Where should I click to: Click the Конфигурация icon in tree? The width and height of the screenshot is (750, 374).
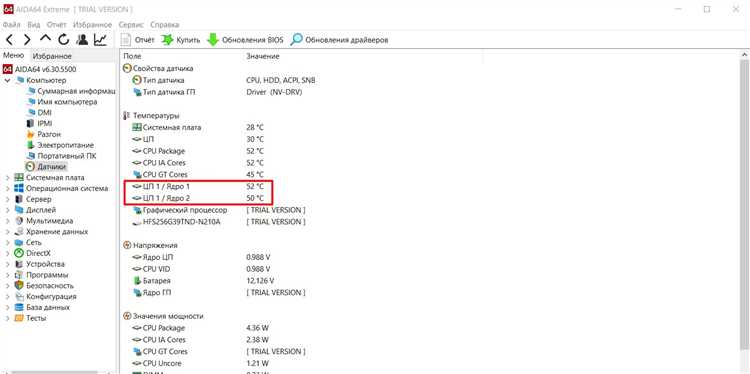[x=19, y=297]
